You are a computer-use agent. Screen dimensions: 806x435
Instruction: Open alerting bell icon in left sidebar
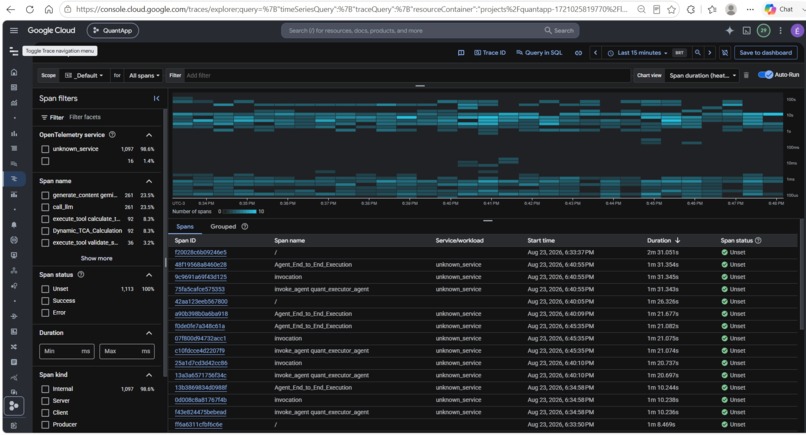(14, 225)
